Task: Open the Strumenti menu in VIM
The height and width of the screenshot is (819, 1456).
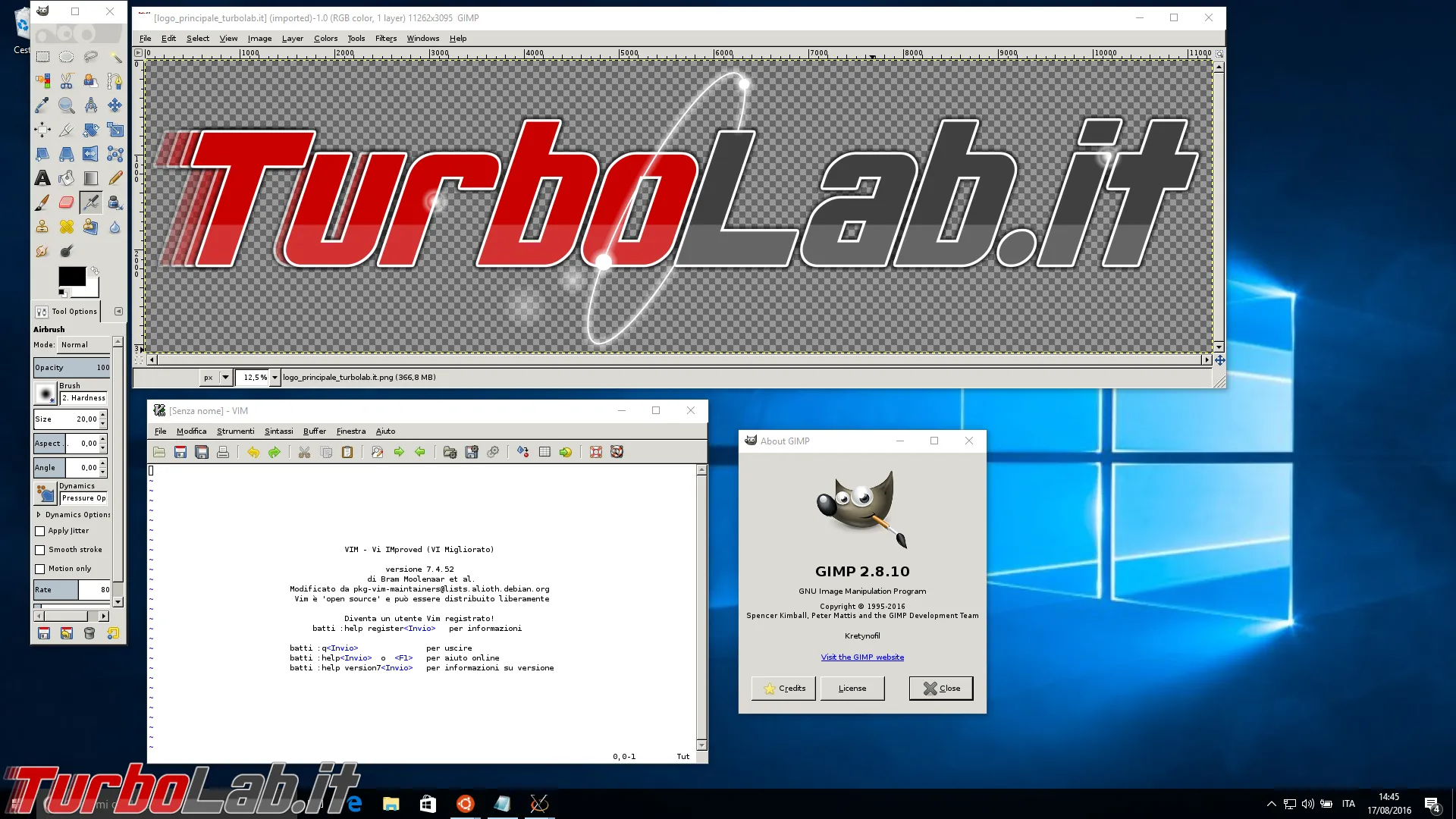Action: 235,431
